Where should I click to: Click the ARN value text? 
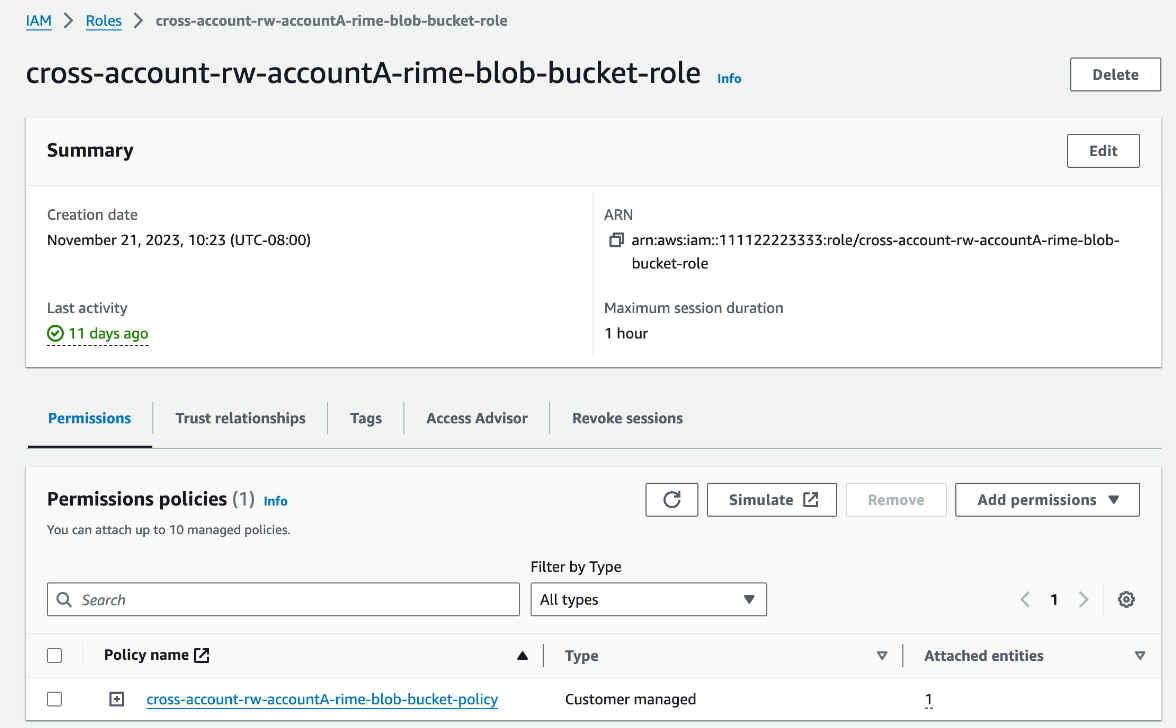[x=875, y=251]
